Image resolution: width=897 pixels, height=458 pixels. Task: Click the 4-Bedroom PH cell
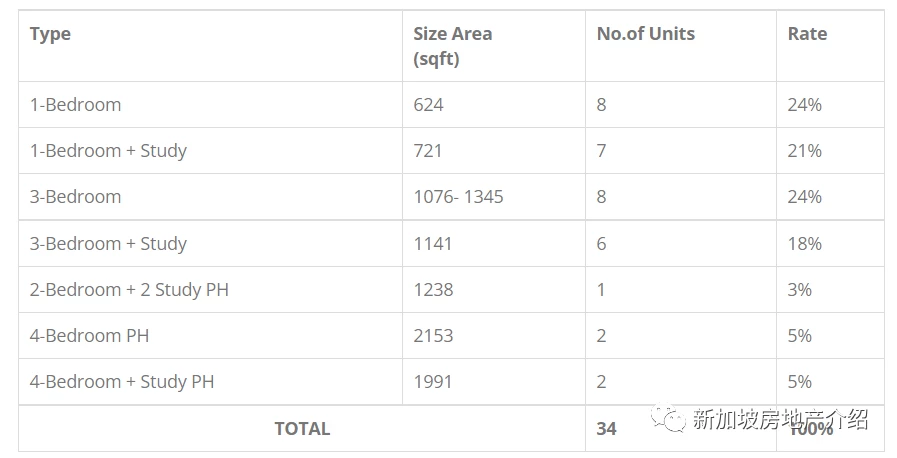pos(89,336)
